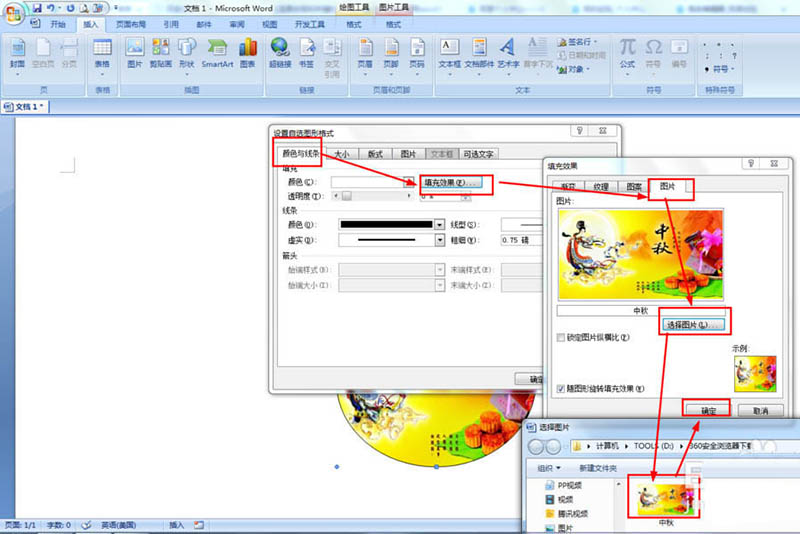Open the Table (表格) insert menu
This screenshot has width=800, height=534.
102,56
